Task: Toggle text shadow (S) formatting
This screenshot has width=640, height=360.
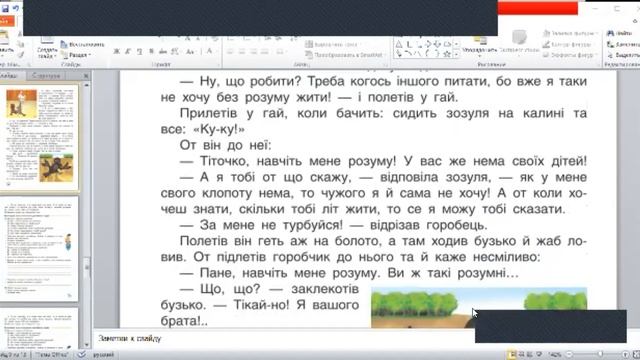Action: point(151,51)
